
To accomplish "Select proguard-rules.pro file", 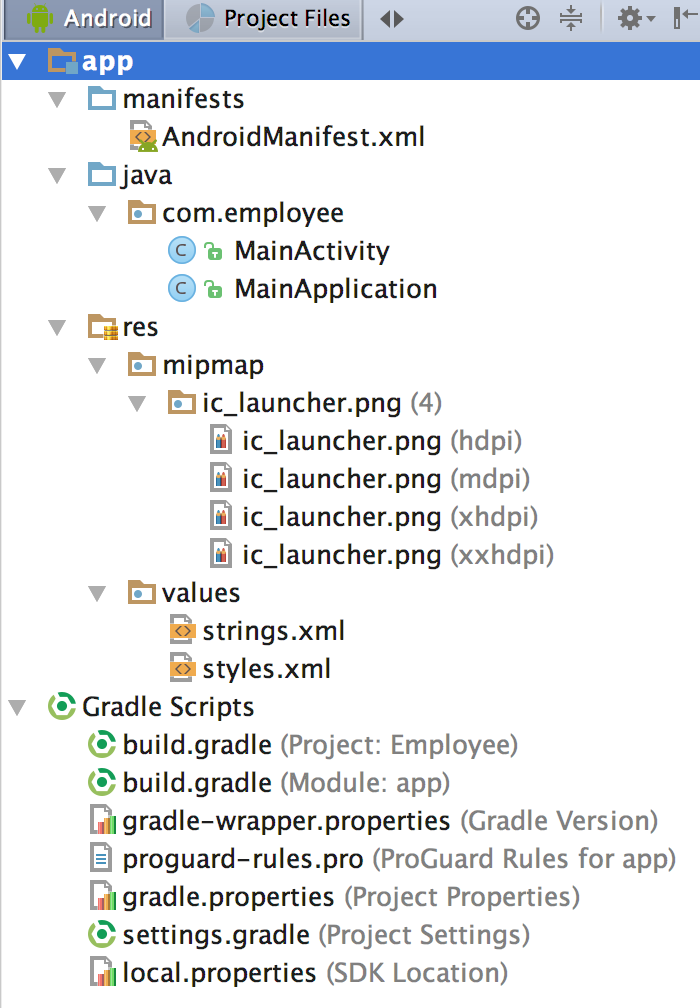I will (x=244, y=859).
